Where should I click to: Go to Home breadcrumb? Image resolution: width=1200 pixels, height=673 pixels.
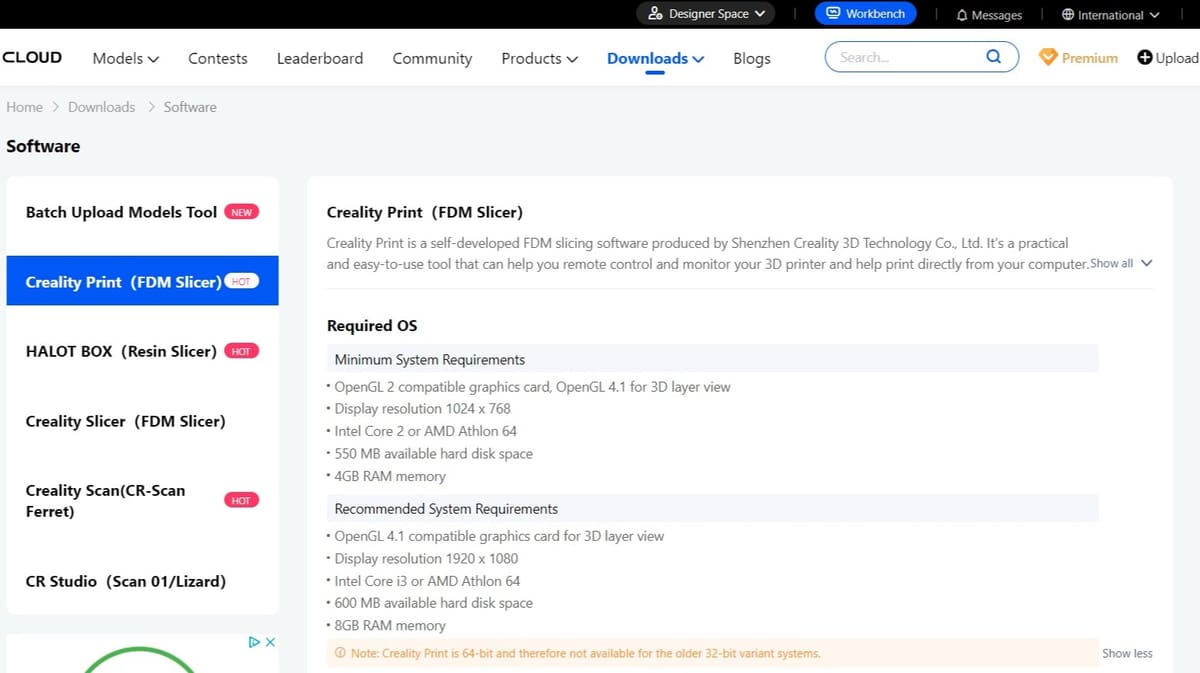pyautogui.click(x=24, y=107)
